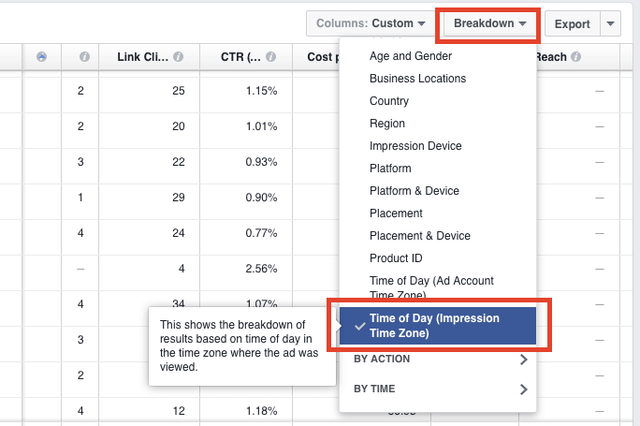The height and width of the screenshot is (426, 640).
Task: Click the Reach column header
Action: coord(550,57)
